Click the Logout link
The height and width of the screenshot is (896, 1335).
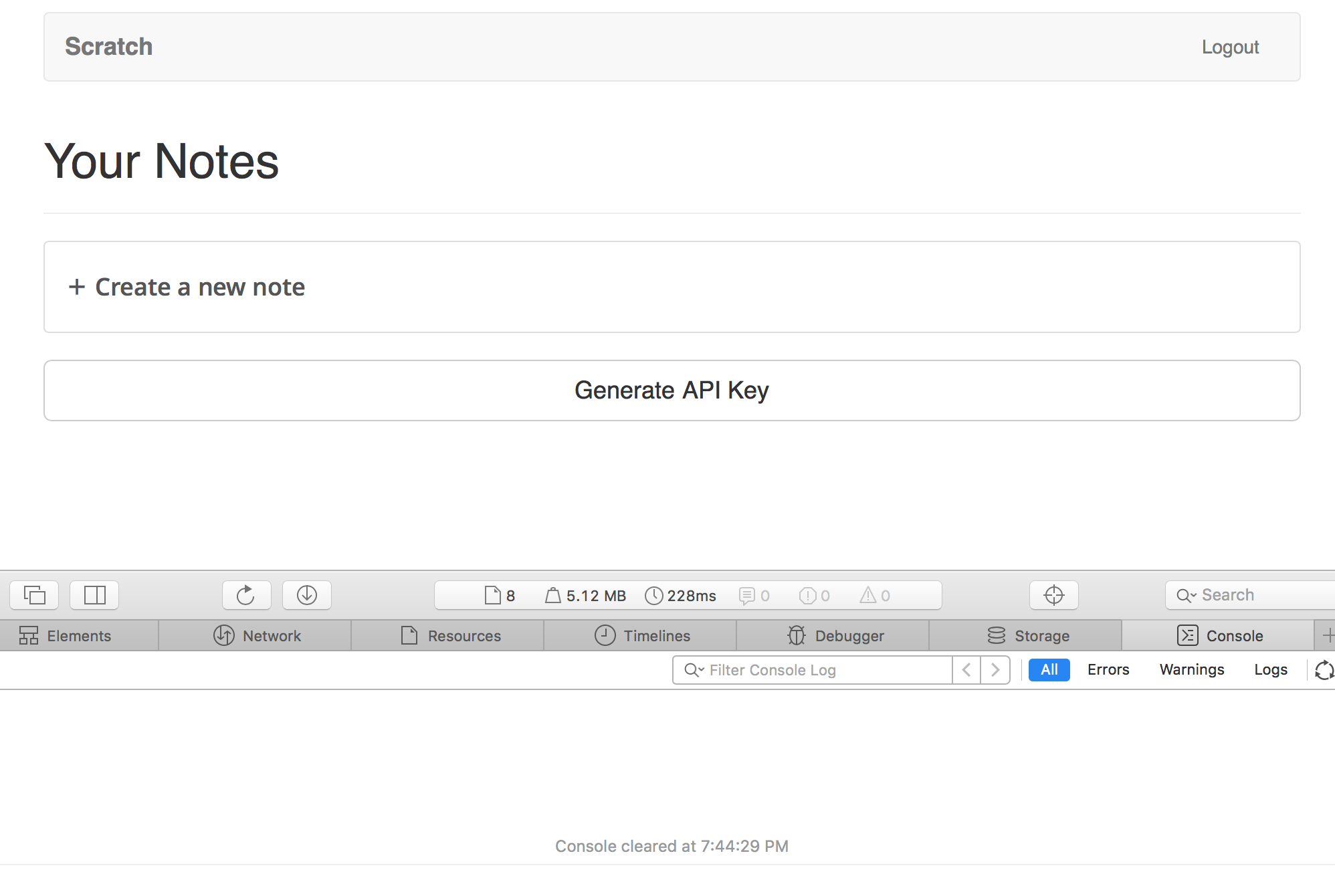point(1229,47)
